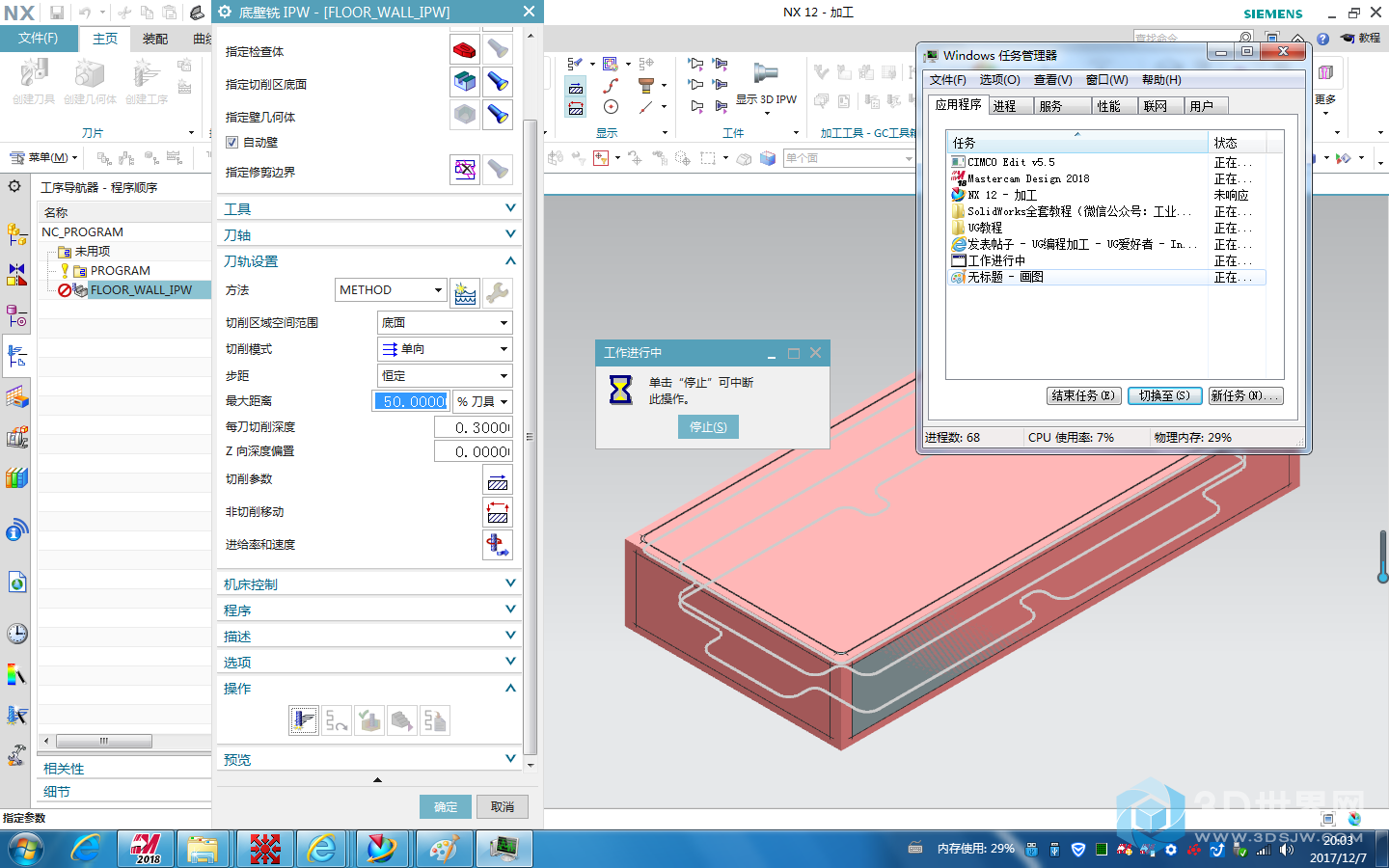Open Mastercam 2018 from the taskbar
This screenshot has height=868, width=1389.
[x=146, y=849]
